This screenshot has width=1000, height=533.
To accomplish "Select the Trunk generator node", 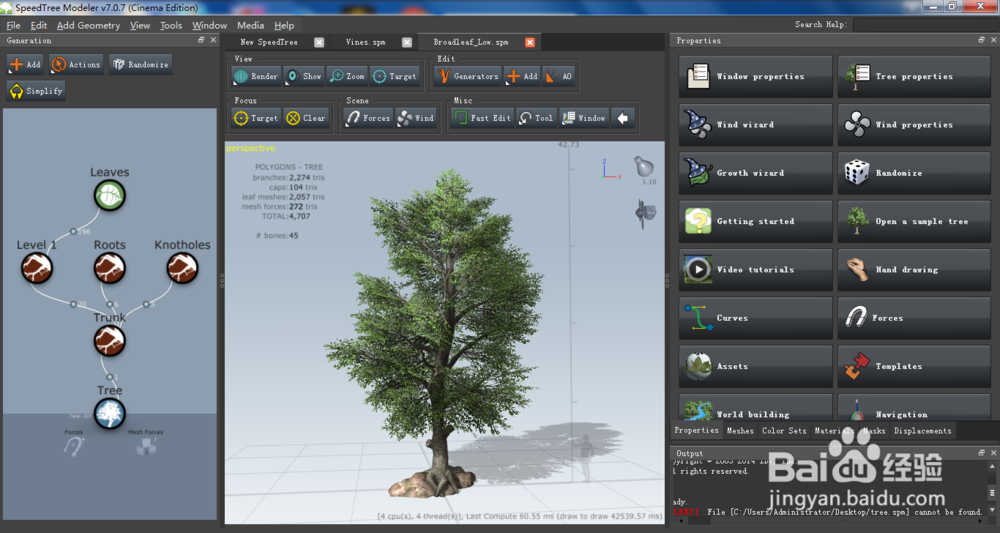I will [110, 340].
